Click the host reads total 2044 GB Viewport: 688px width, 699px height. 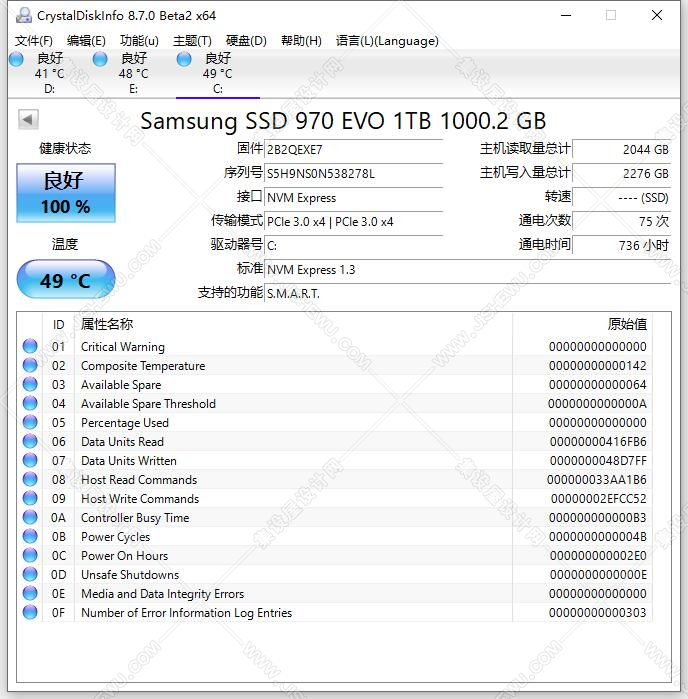click(622, 149)
